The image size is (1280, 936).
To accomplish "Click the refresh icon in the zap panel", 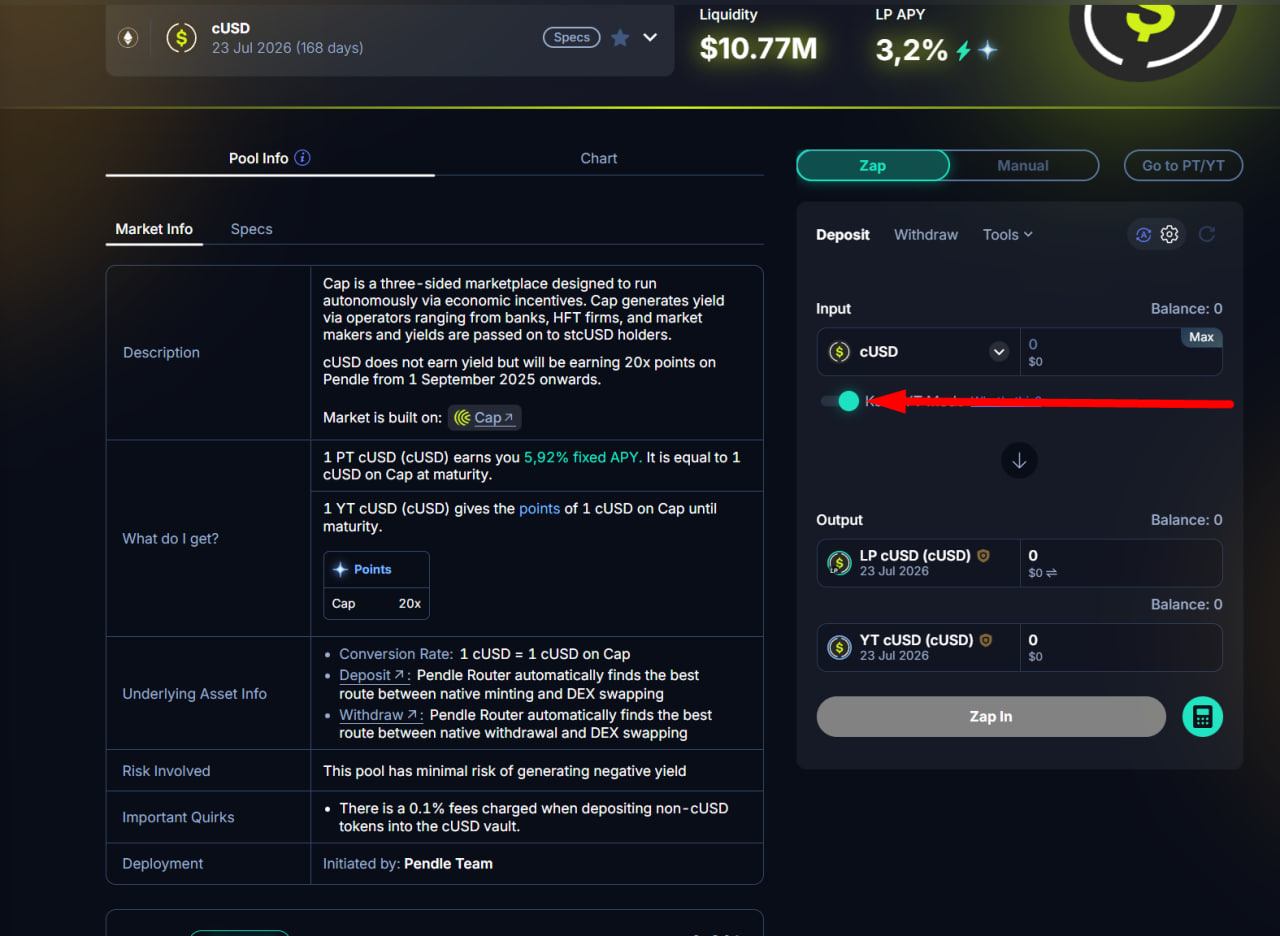I will [1207, 234].
